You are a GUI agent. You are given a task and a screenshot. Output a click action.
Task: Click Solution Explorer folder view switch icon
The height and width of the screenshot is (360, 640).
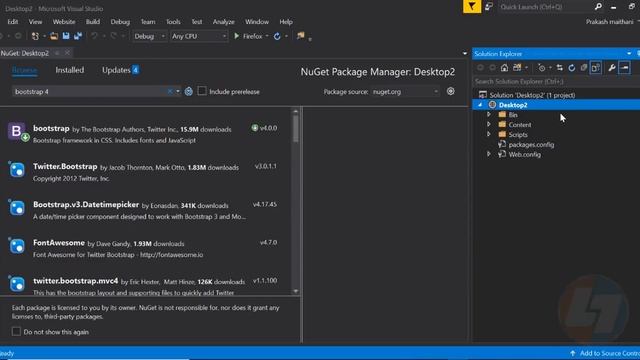(x=518, y=68)
